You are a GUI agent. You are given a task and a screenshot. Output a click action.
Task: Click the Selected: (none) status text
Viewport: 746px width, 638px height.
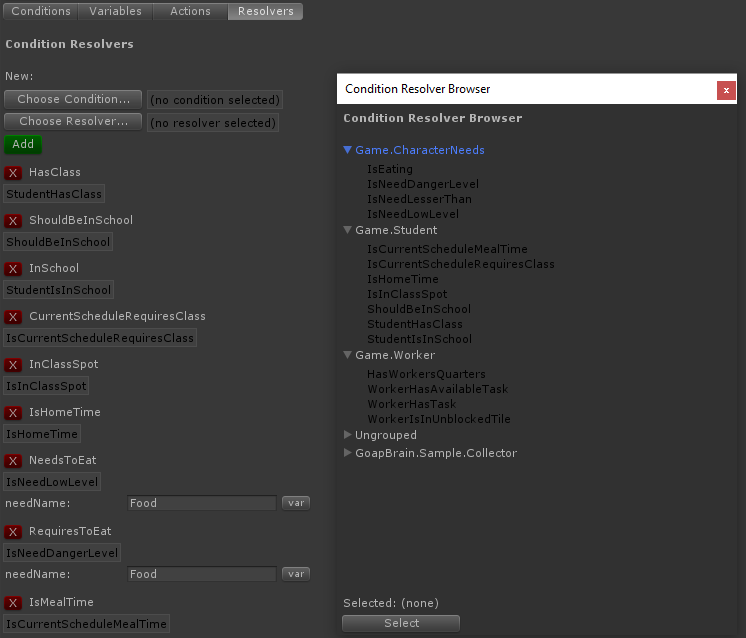[x=391, y=603]
